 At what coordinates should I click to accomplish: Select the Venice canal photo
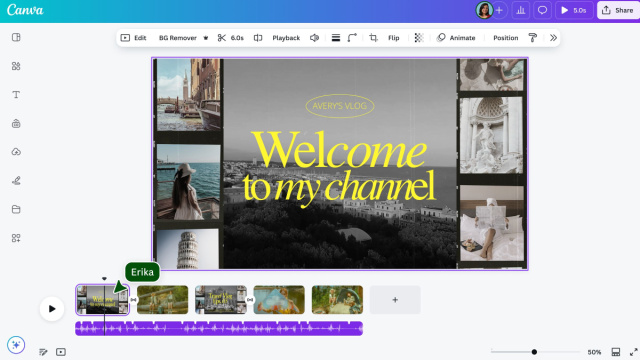(189, 95)
